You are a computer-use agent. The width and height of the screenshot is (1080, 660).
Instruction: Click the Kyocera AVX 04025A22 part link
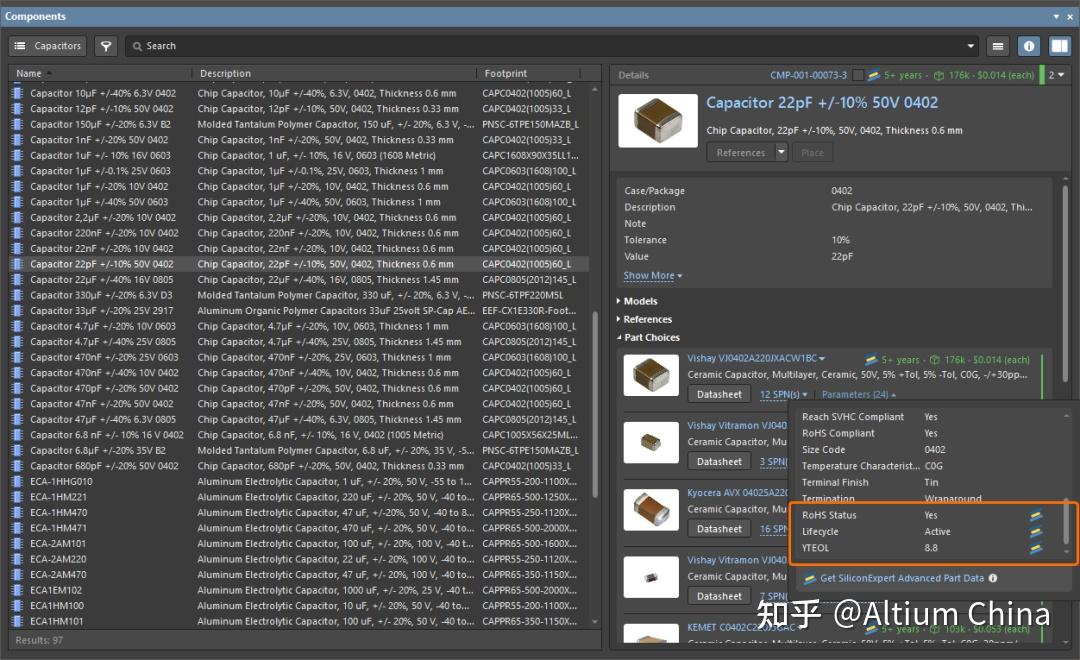pos(737,493)
